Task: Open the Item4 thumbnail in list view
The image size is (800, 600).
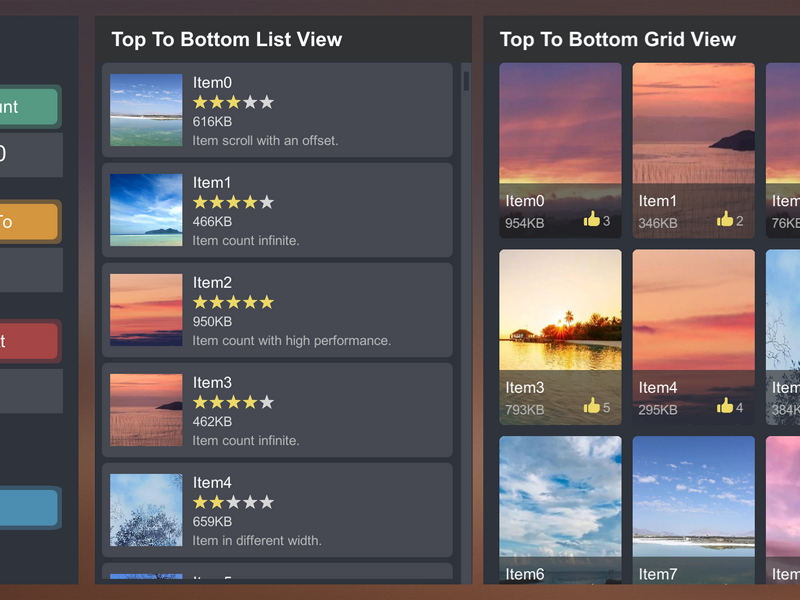Action: [x=146, y=510]
